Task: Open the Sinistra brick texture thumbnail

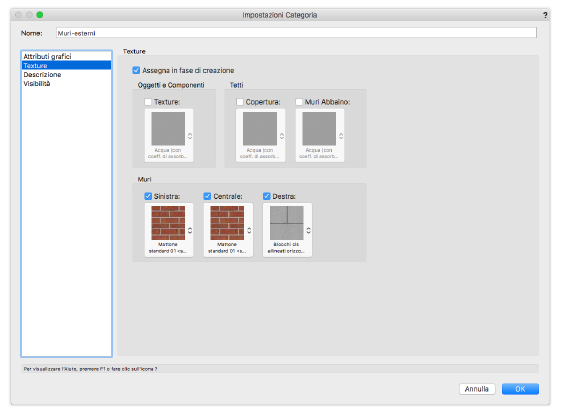Action: coord(168,223)
